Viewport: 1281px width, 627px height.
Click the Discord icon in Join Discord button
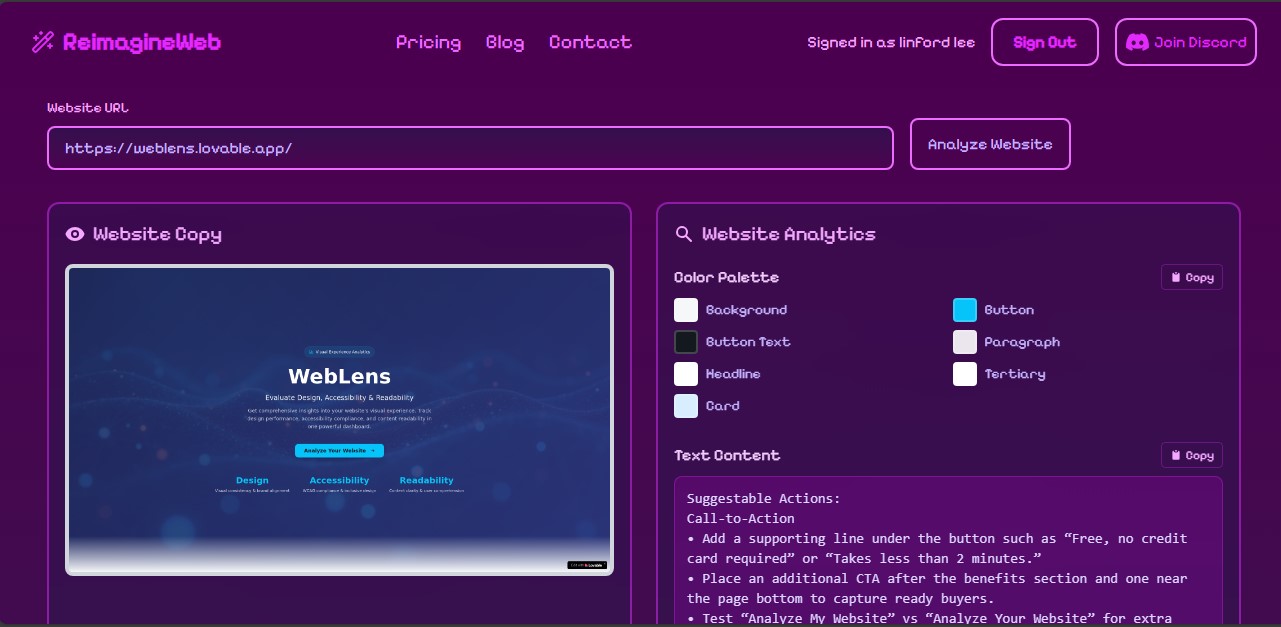click(1137, 42)
